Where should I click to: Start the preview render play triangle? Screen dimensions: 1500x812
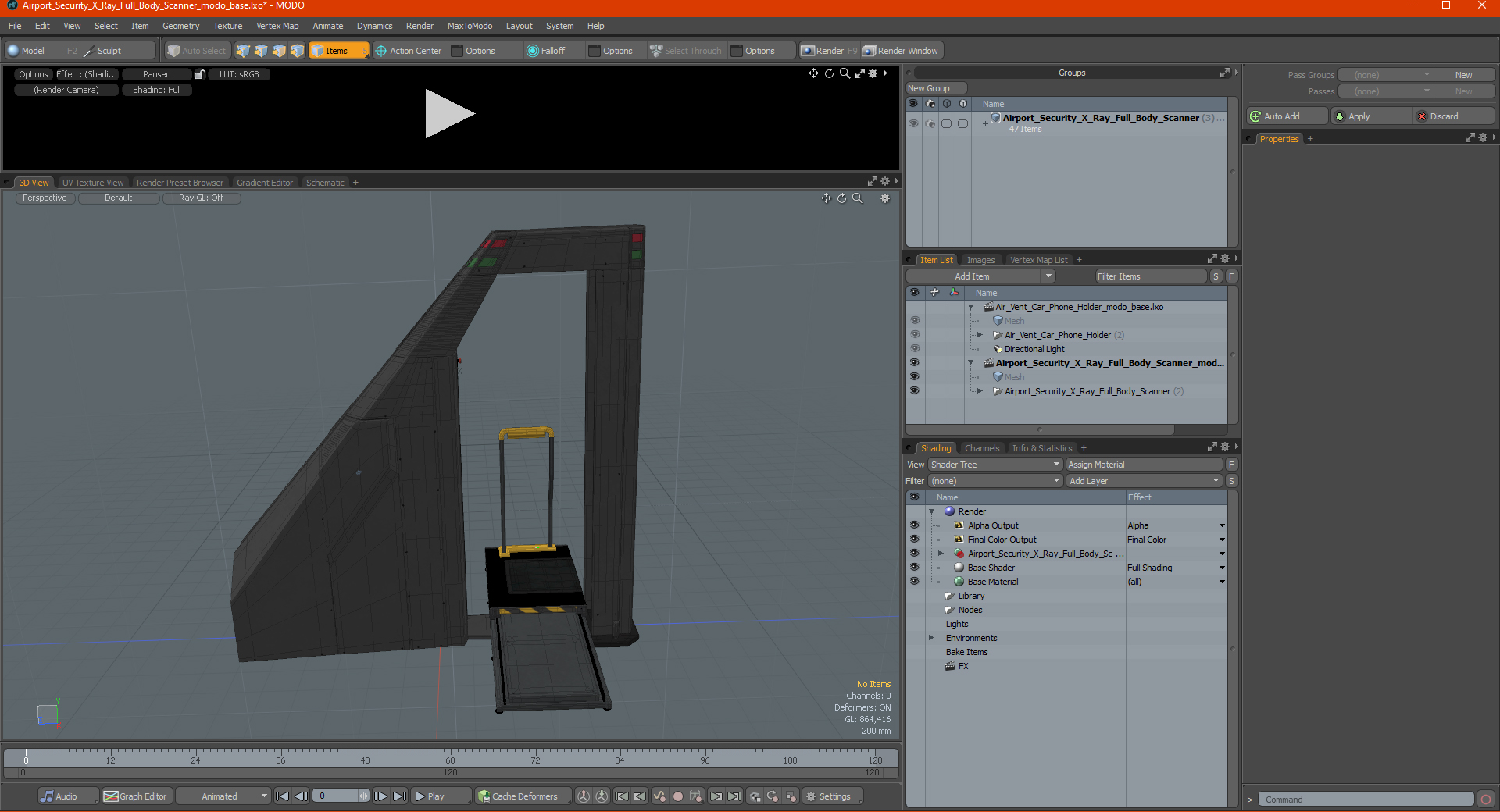click(449, 114)
